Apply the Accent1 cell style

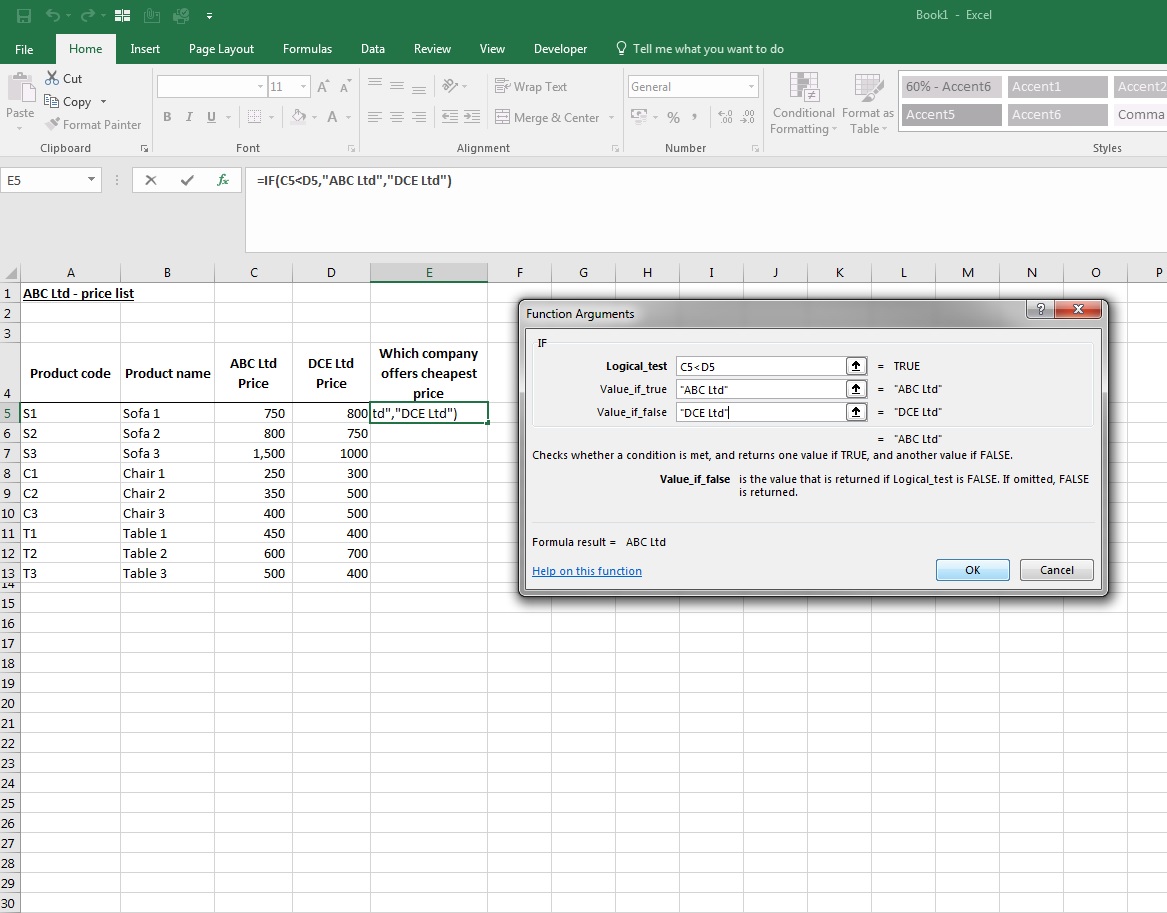[x=1058, y=86]
